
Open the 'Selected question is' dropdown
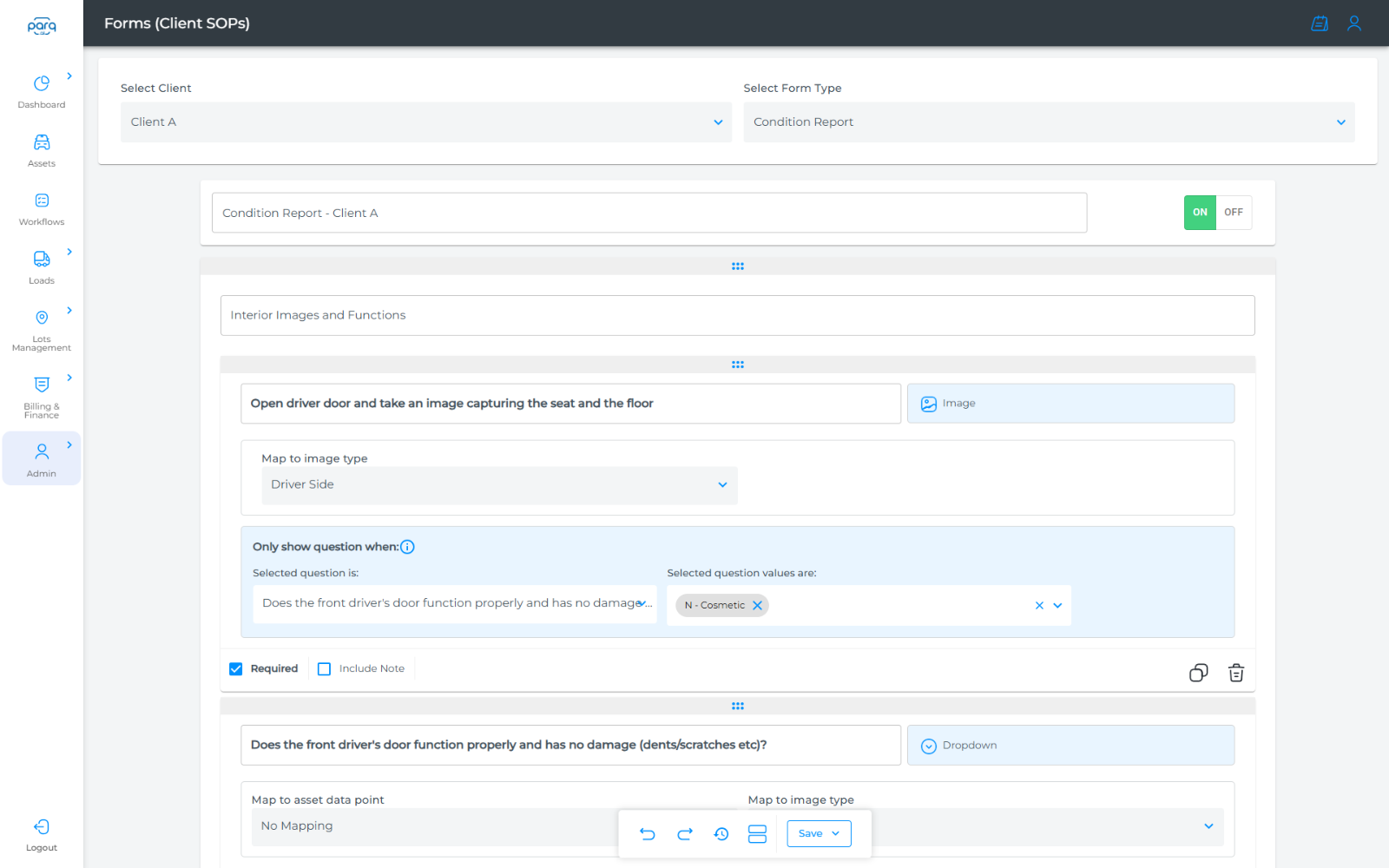[x=455, y=604]
